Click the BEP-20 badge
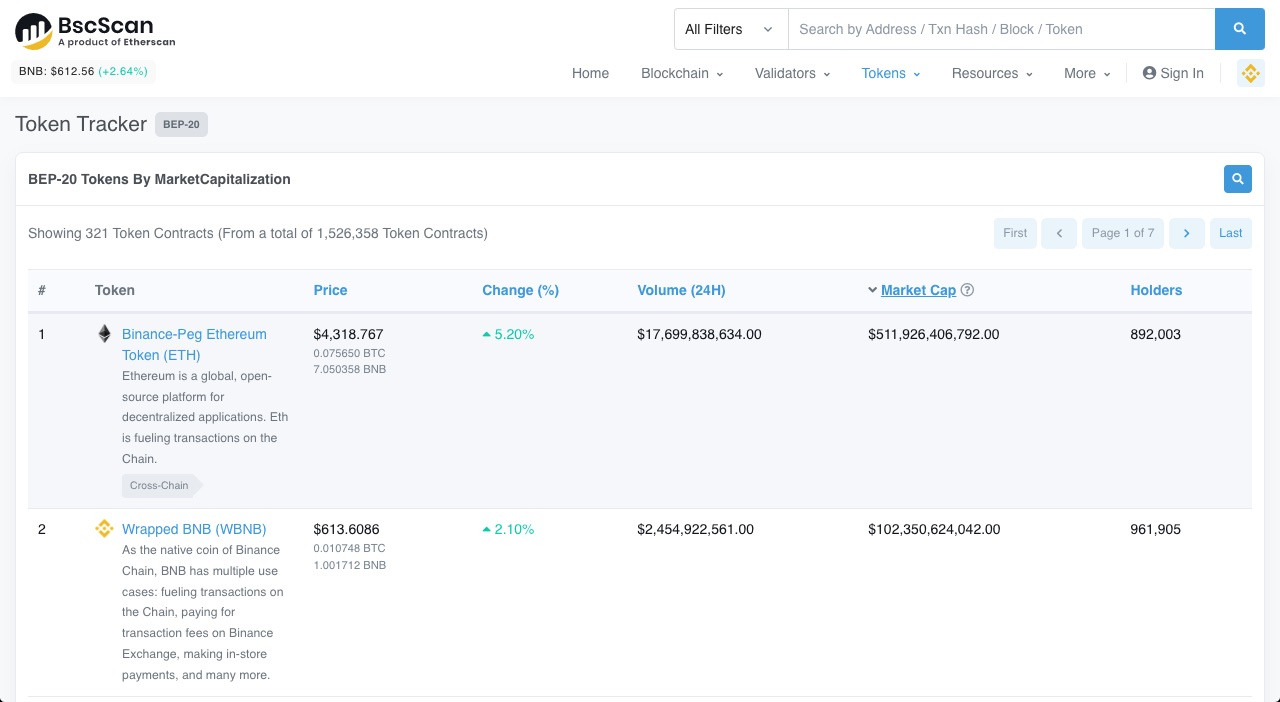 [181, 125]
